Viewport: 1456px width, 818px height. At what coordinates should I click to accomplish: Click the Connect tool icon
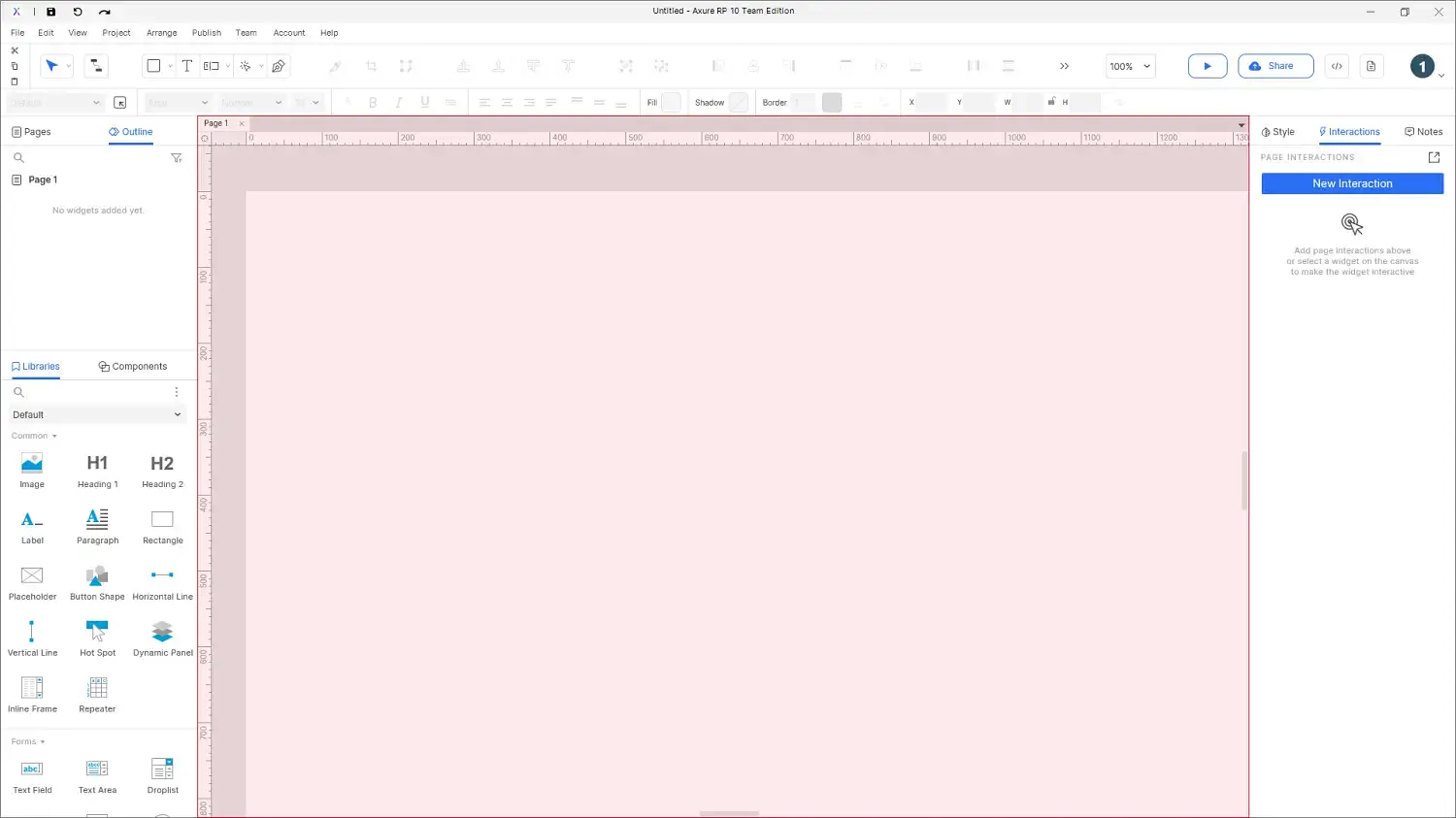(96, 66)
